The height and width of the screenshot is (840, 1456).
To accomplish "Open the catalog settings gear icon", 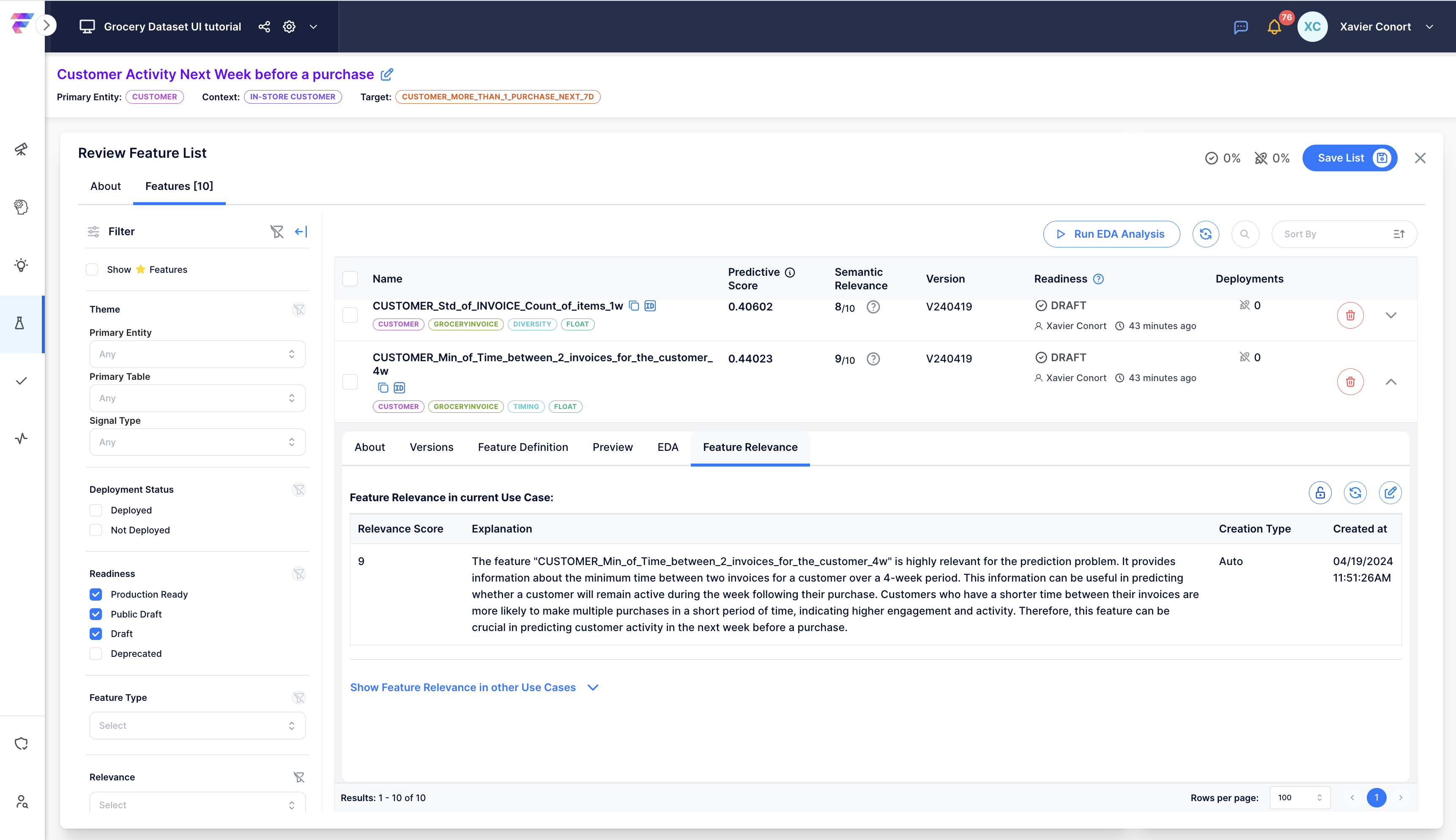I will tap(289, 27).
